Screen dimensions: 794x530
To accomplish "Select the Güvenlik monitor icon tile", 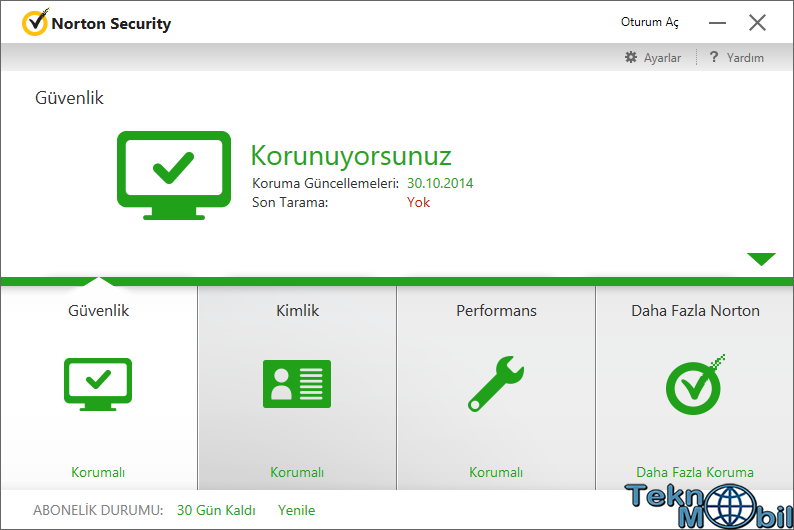I will pos(98,384).
